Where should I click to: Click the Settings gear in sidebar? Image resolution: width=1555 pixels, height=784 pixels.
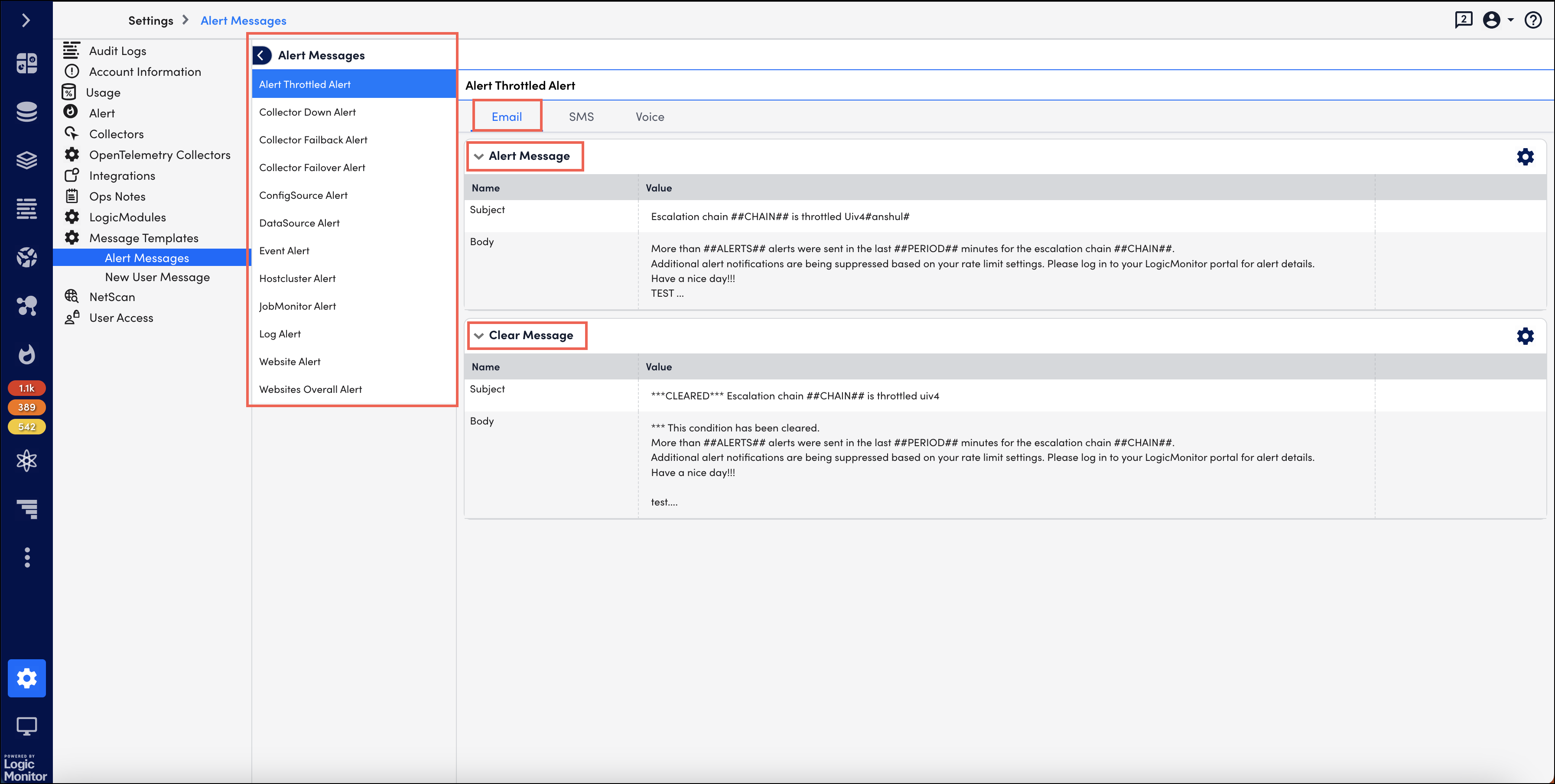[x=26, y=678]
